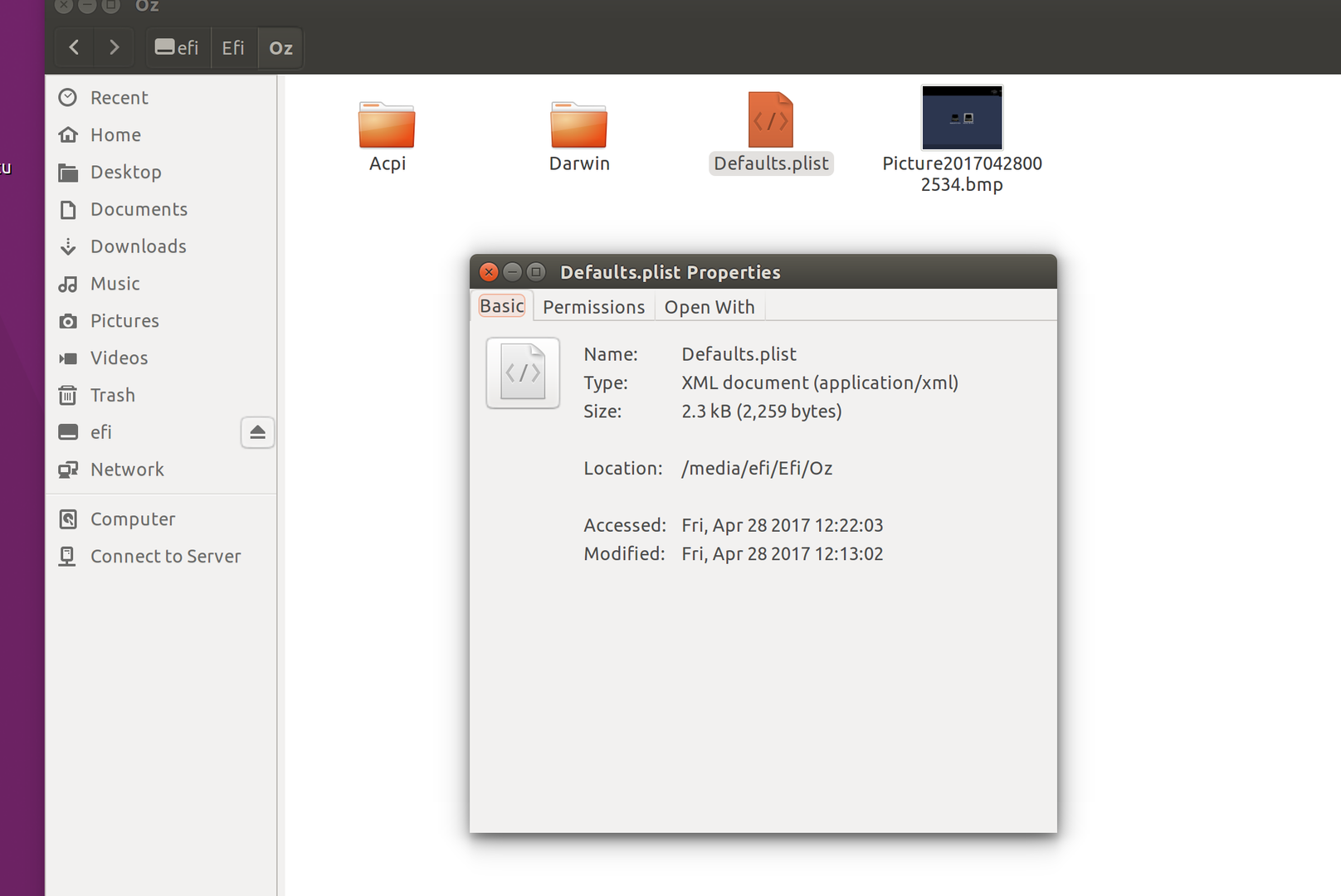Click the Oz breadcrumb button
The image size is (1341, 896).
pyautogui.click(x=280, y=48)
